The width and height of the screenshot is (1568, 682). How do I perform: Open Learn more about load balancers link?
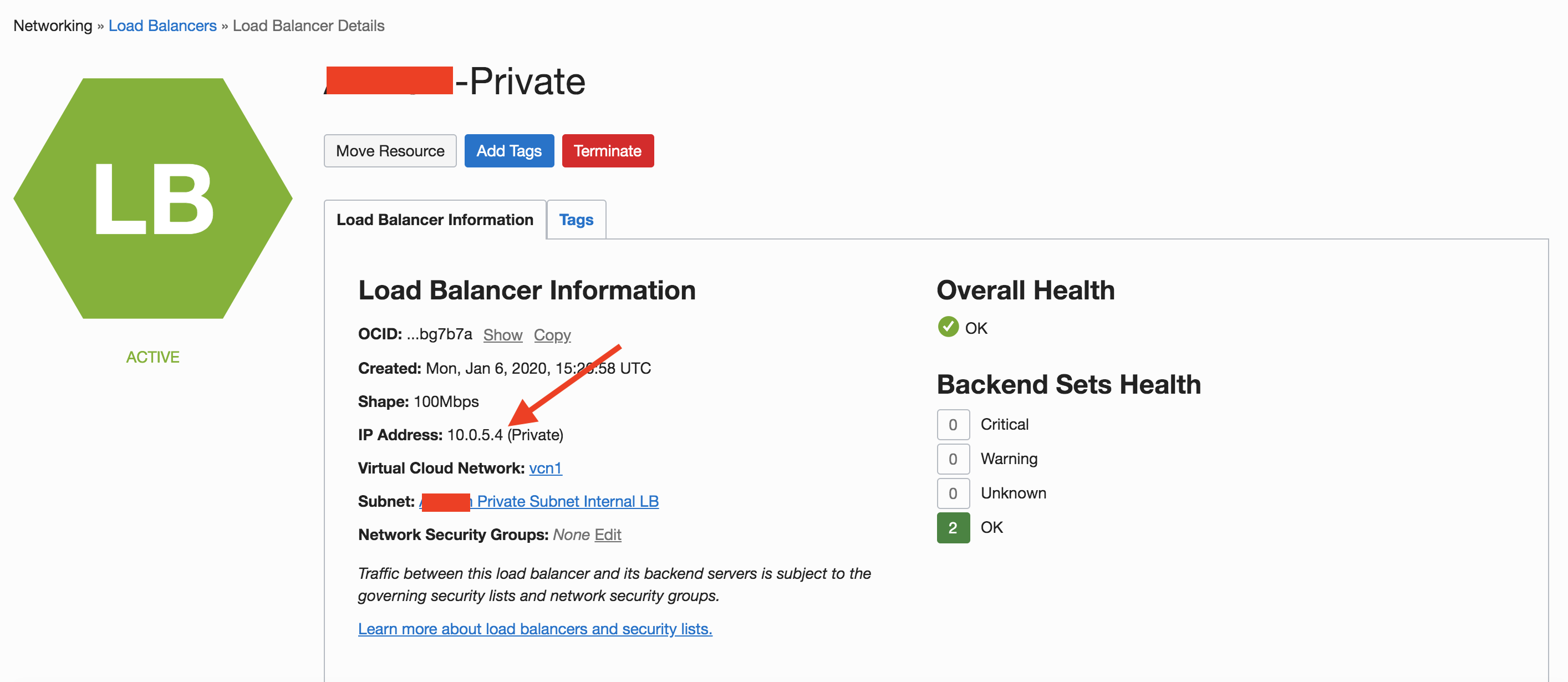click(x=534, y=628)
